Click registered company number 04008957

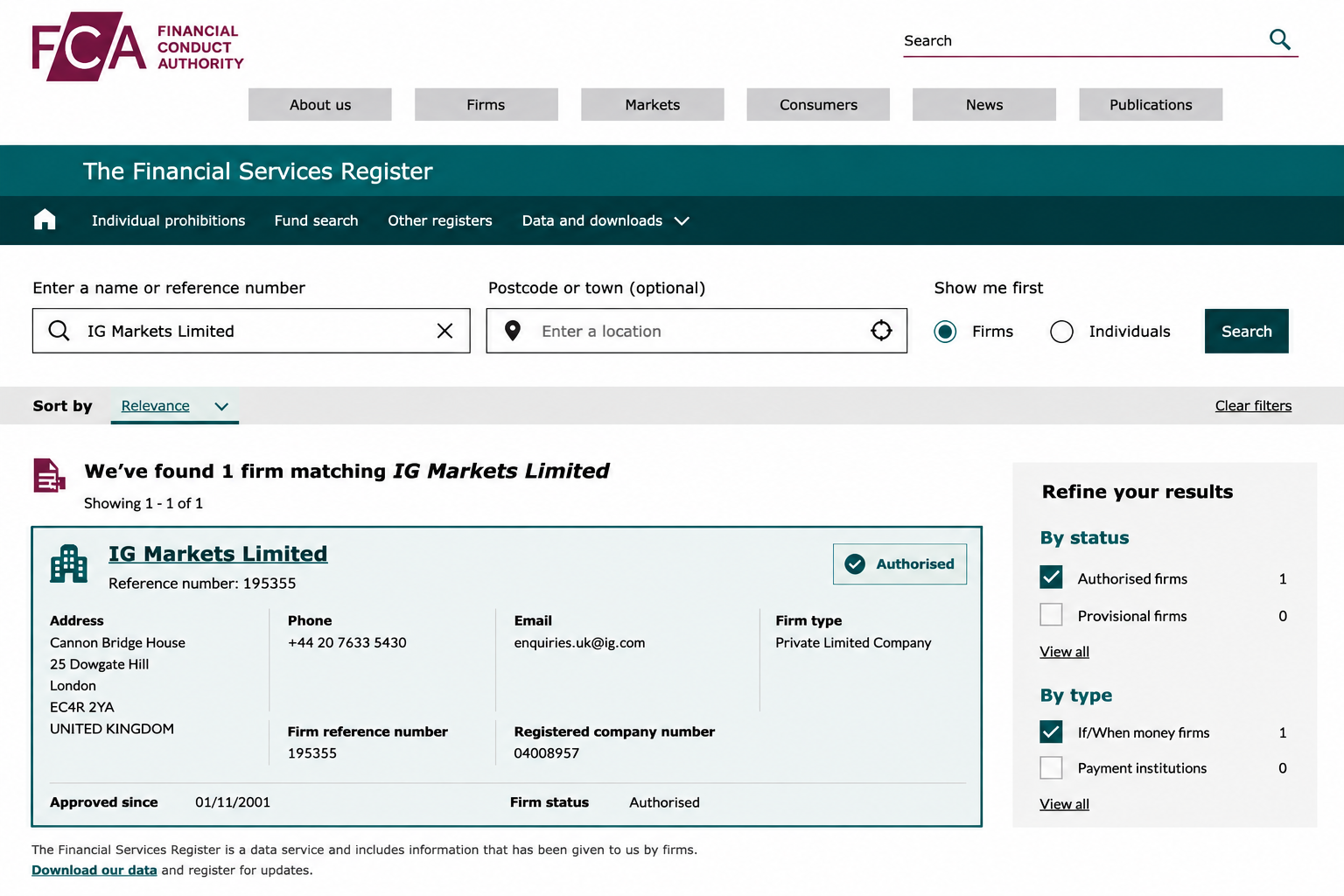pyautogui.click(x=547, y=752)
